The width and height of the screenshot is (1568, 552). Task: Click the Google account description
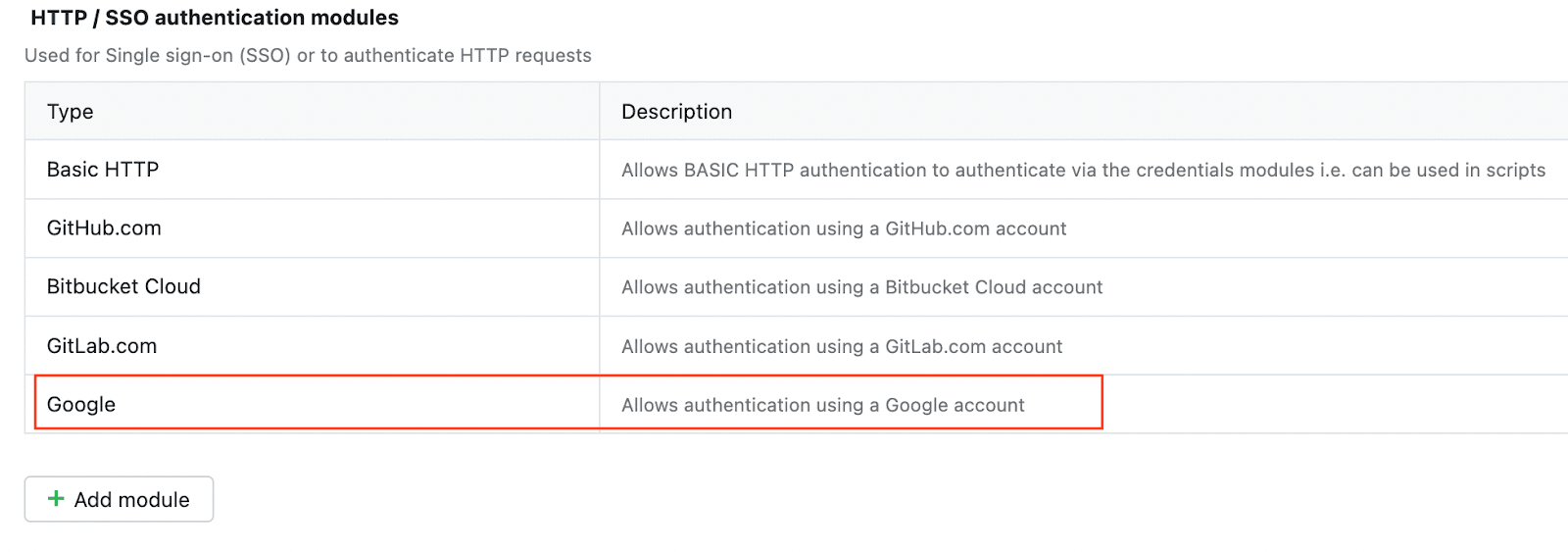pos(823,405)
